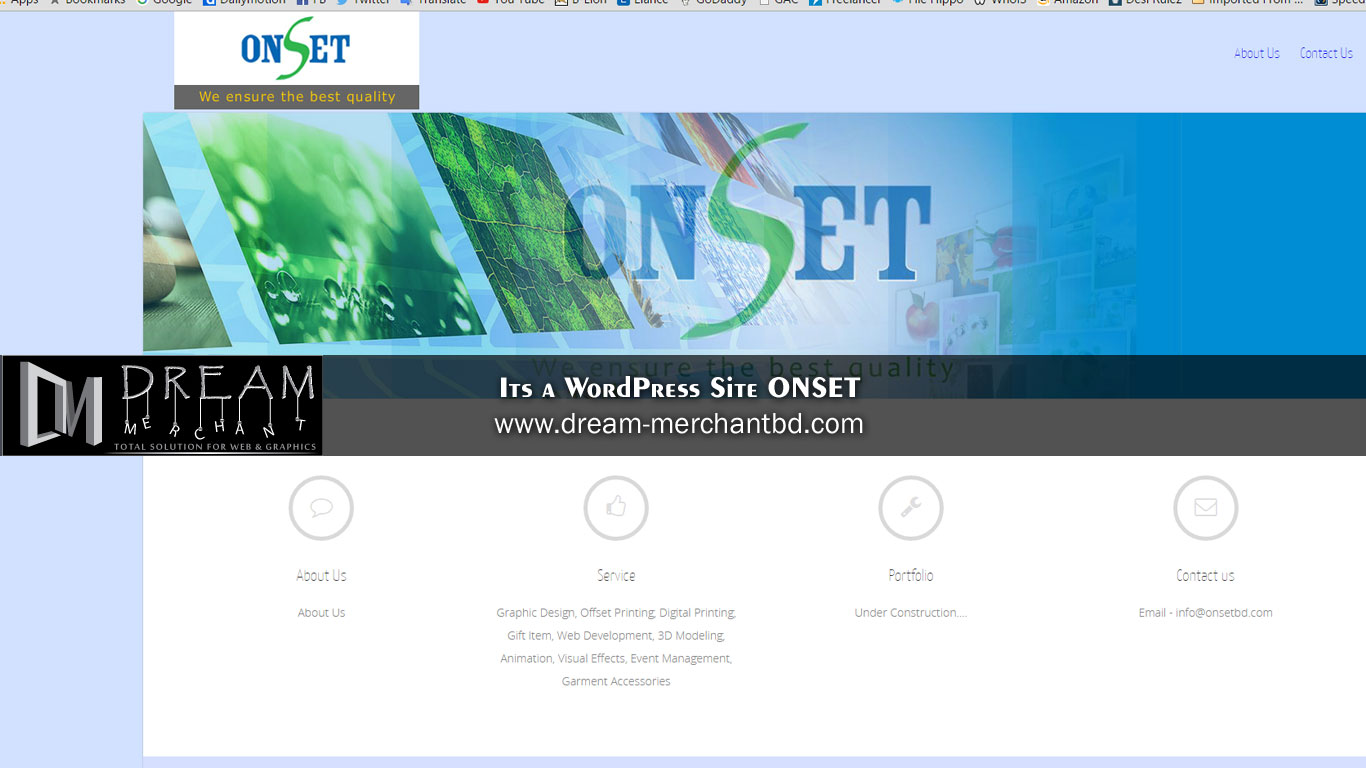Image resolution: width=1366 pixels, height=768 pixels.
Task: Select the Contact us section heading
Action: (x=1205, y=576)
